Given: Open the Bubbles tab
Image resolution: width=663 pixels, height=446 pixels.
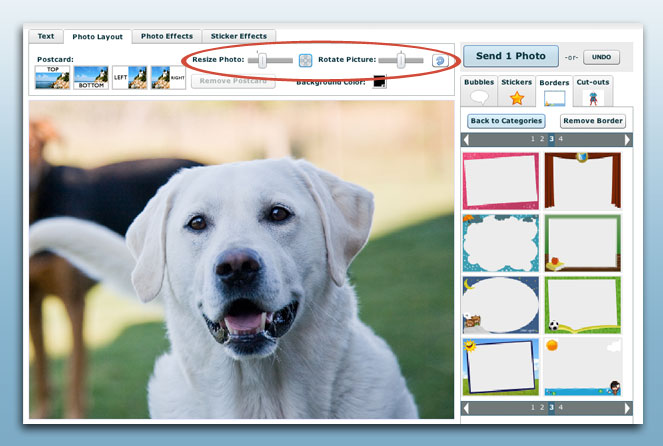Looking at the screenshot, I should tap(479, 90).
